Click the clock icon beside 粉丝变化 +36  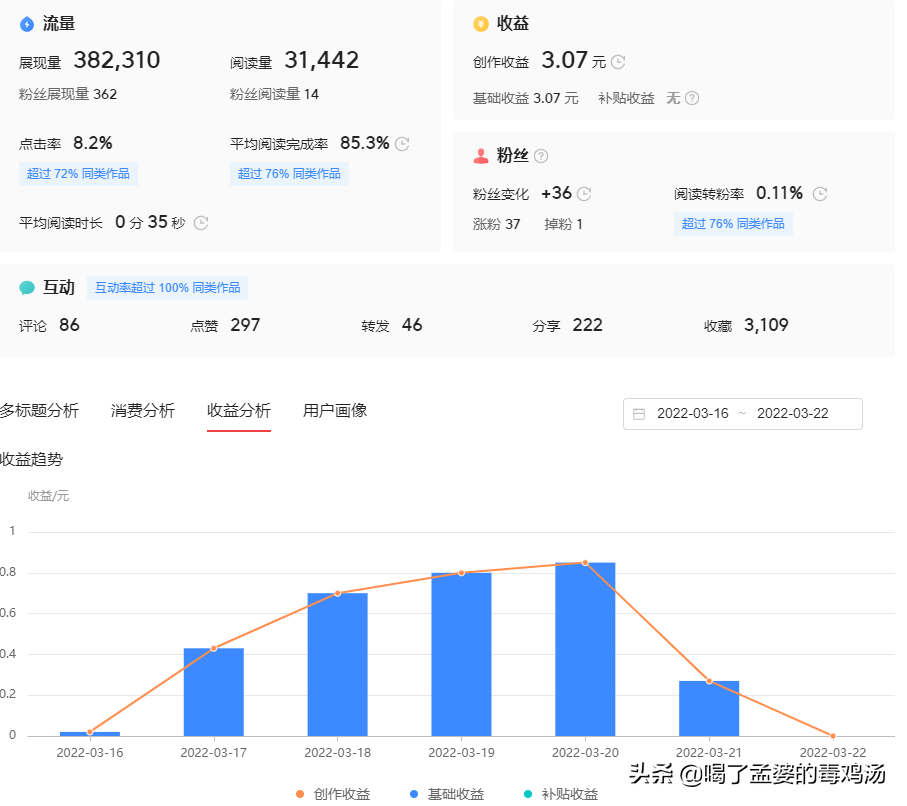tap(584, 194)
